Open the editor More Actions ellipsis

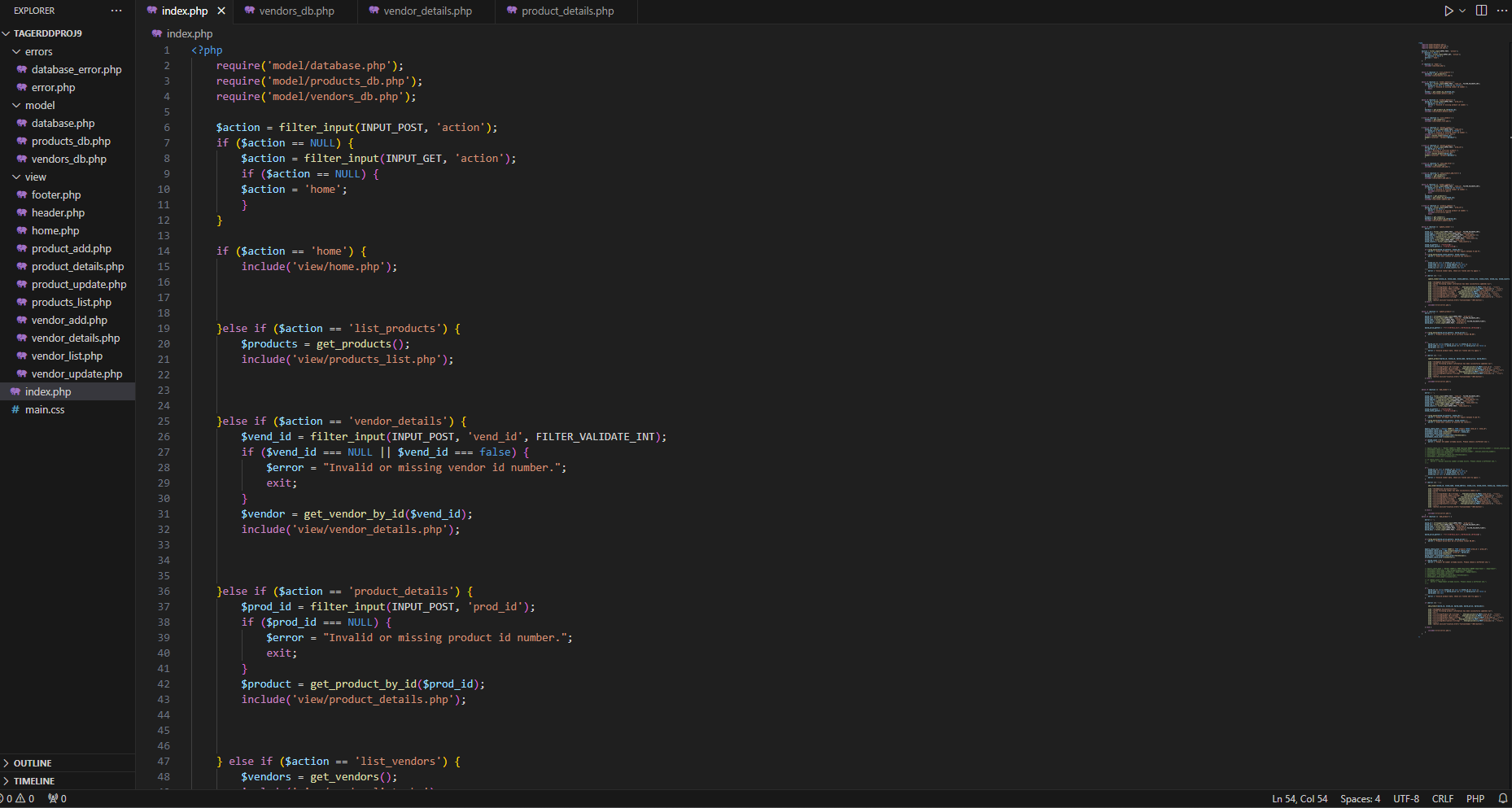pyautogui.click(x=1501, y=11)
